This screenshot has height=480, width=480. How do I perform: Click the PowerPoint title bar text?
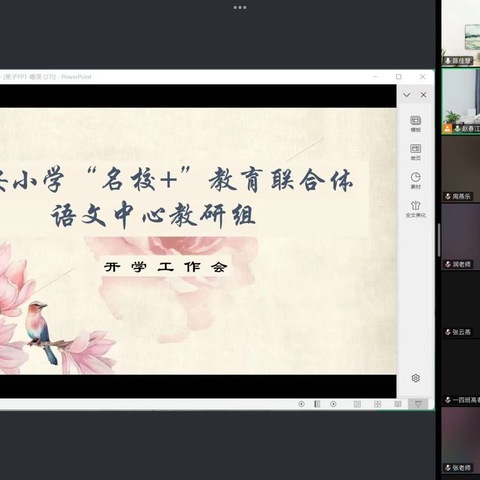47,77
